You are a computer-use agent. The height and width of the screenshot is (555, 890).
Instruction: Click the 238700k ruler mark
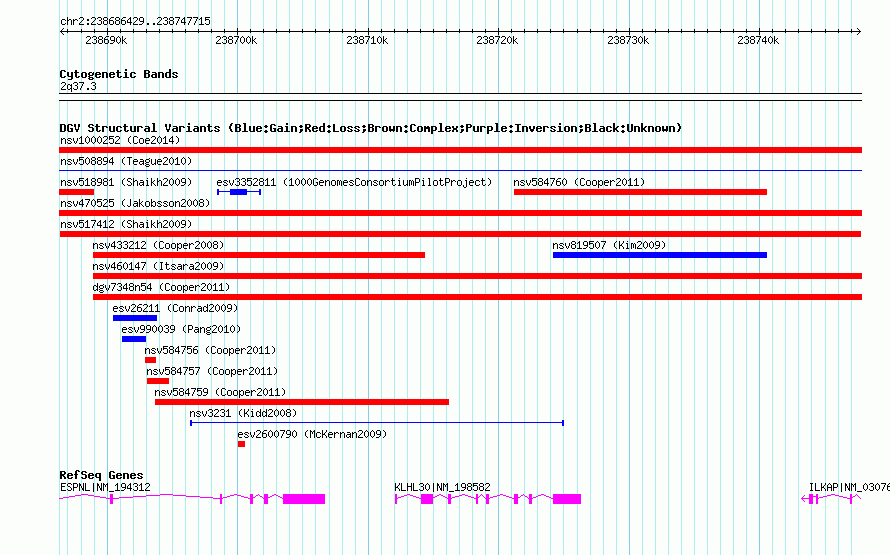point(236,40)
